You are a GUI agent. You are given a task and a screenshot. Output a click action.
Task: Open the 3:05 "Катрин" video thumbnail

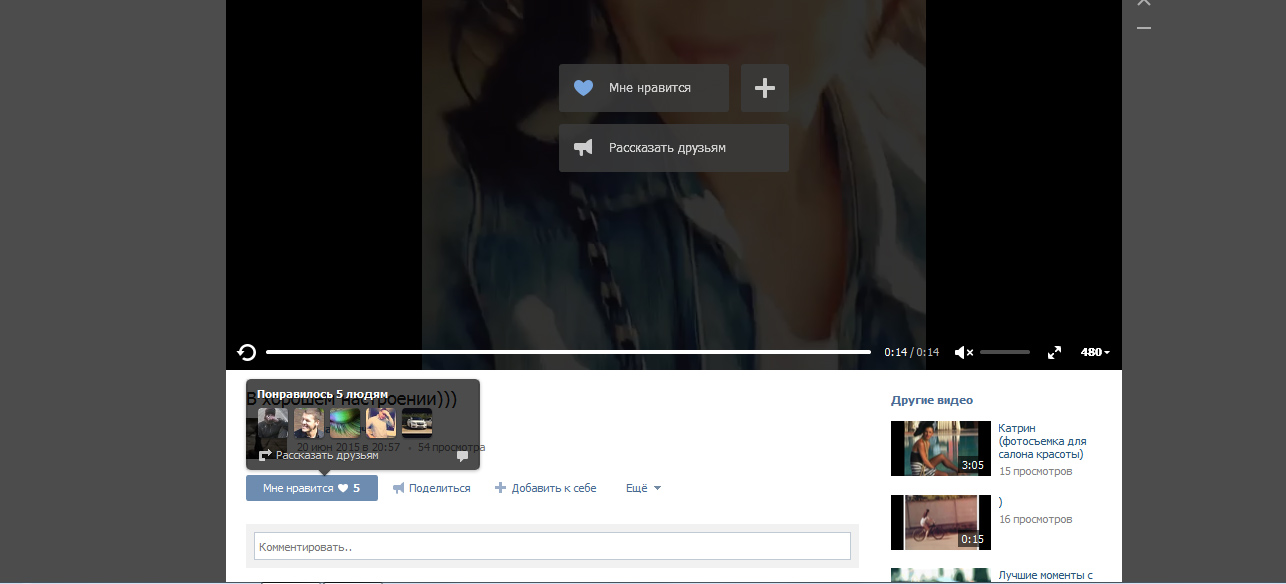941,448
